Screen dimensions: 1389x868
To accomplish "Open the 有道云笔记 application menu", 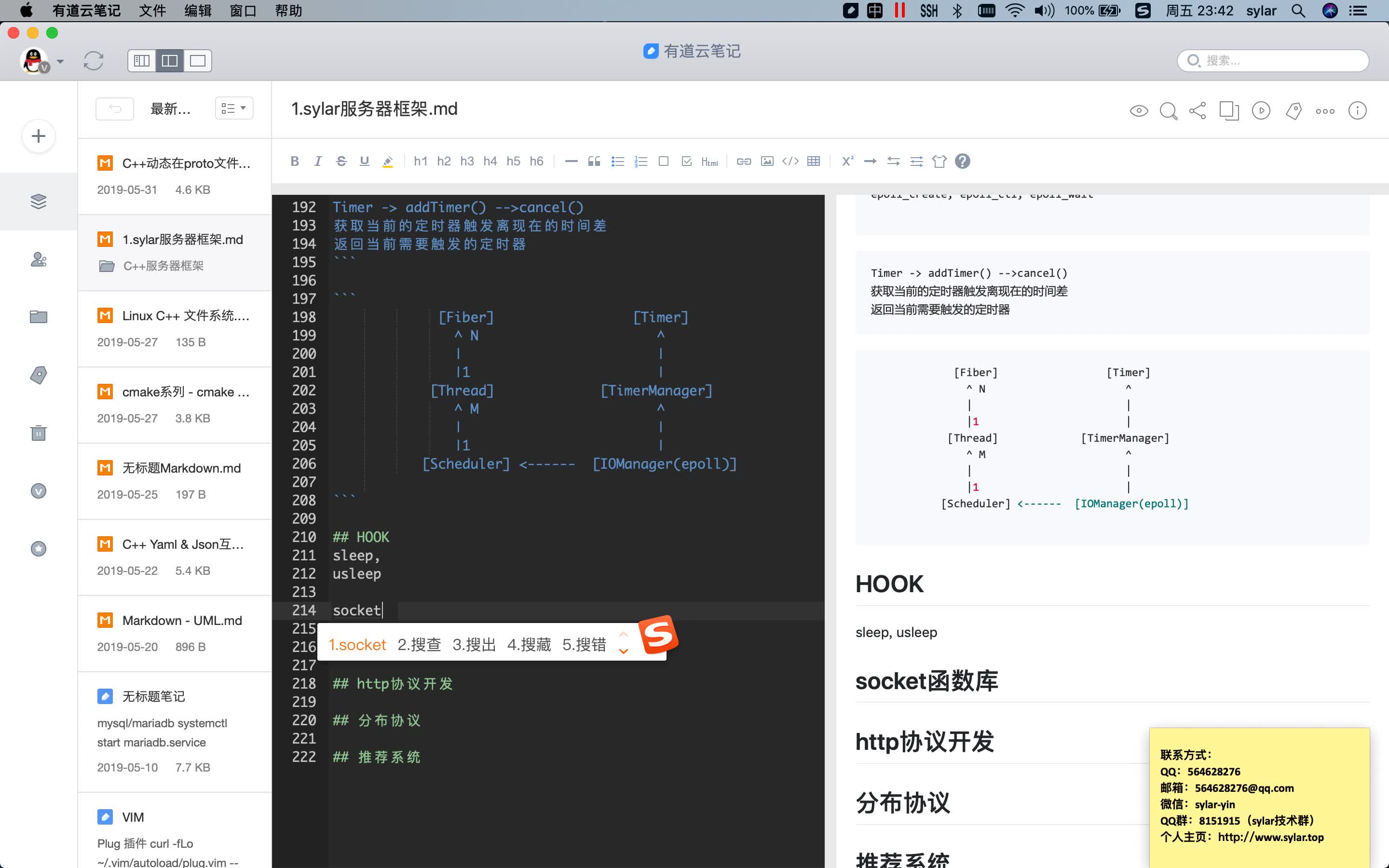I will pos(86,10).
